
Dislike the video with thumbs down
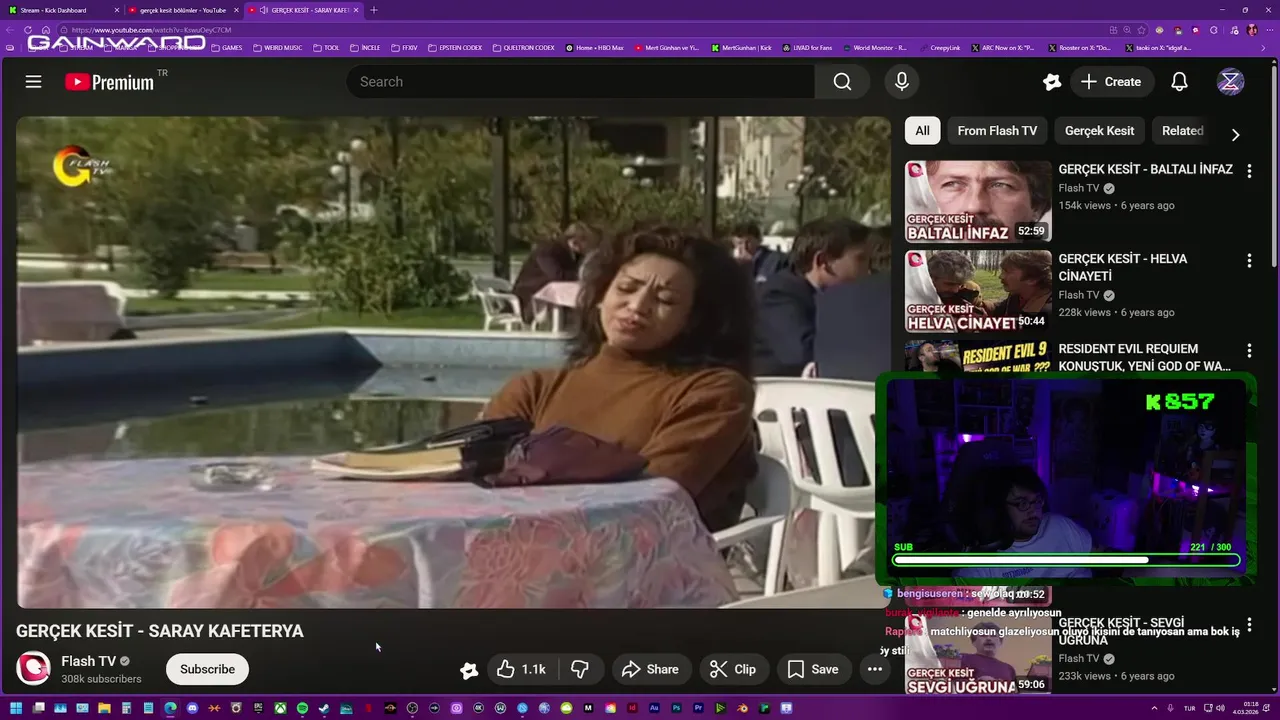pyautogui.click(x=579, y=669)
